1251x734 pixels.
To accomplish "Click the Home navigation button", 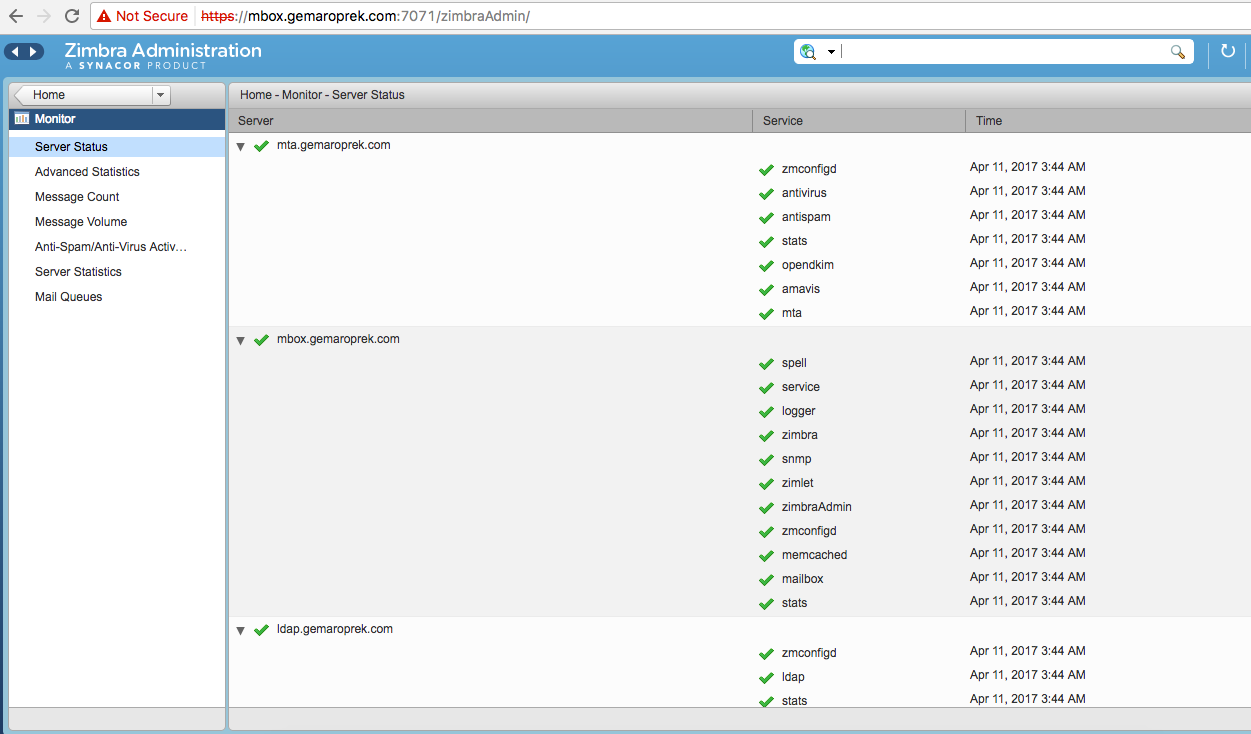I will (82, 95).
